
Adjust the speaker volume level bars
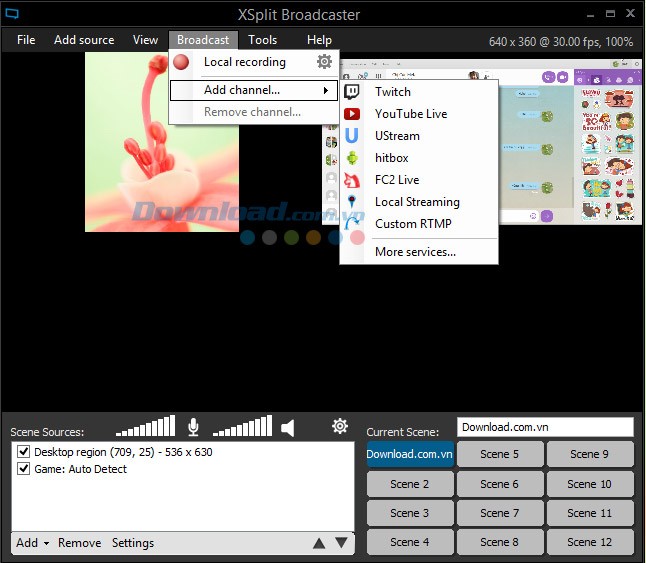click(x=243, y=425)
